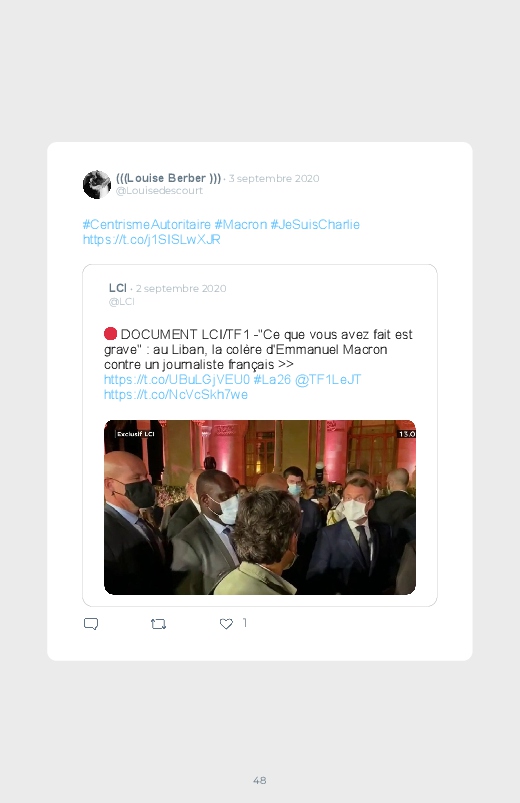Click the reply speech bubble icon
This screenshot has height=803, width=520.
click(91, 624)
